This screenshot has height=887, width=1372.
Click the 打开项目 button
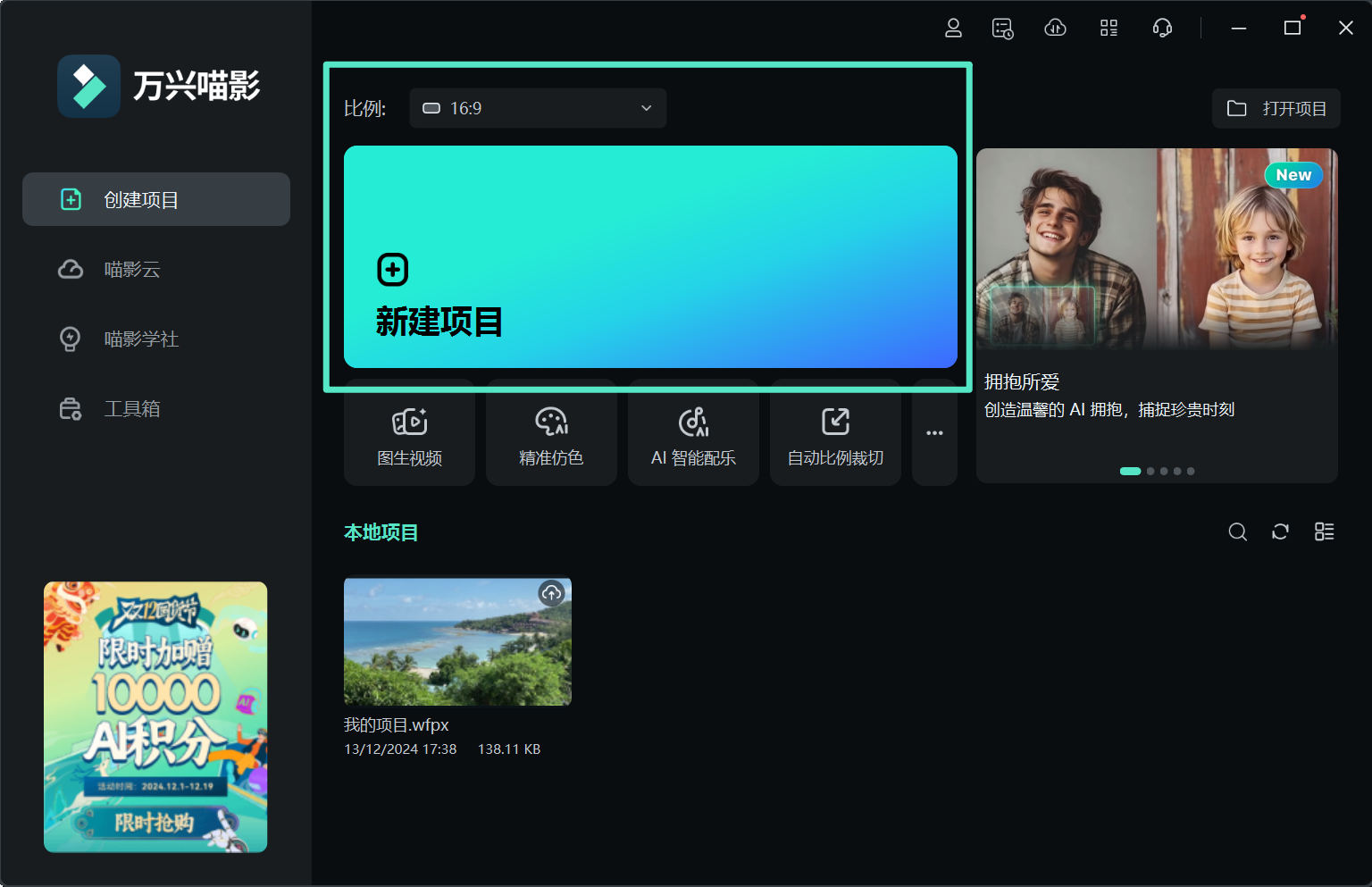[x=1276, y=108]
